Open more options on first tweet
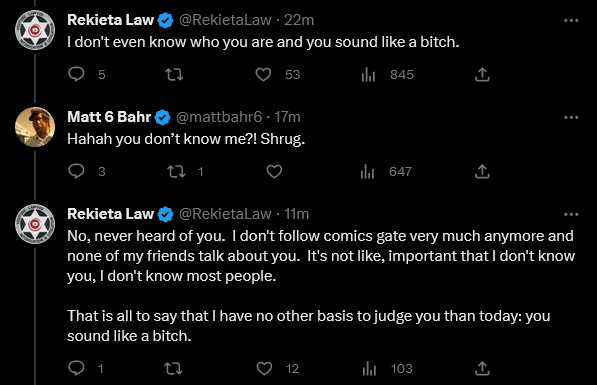 pyautogui.click(x=571, y=20)
